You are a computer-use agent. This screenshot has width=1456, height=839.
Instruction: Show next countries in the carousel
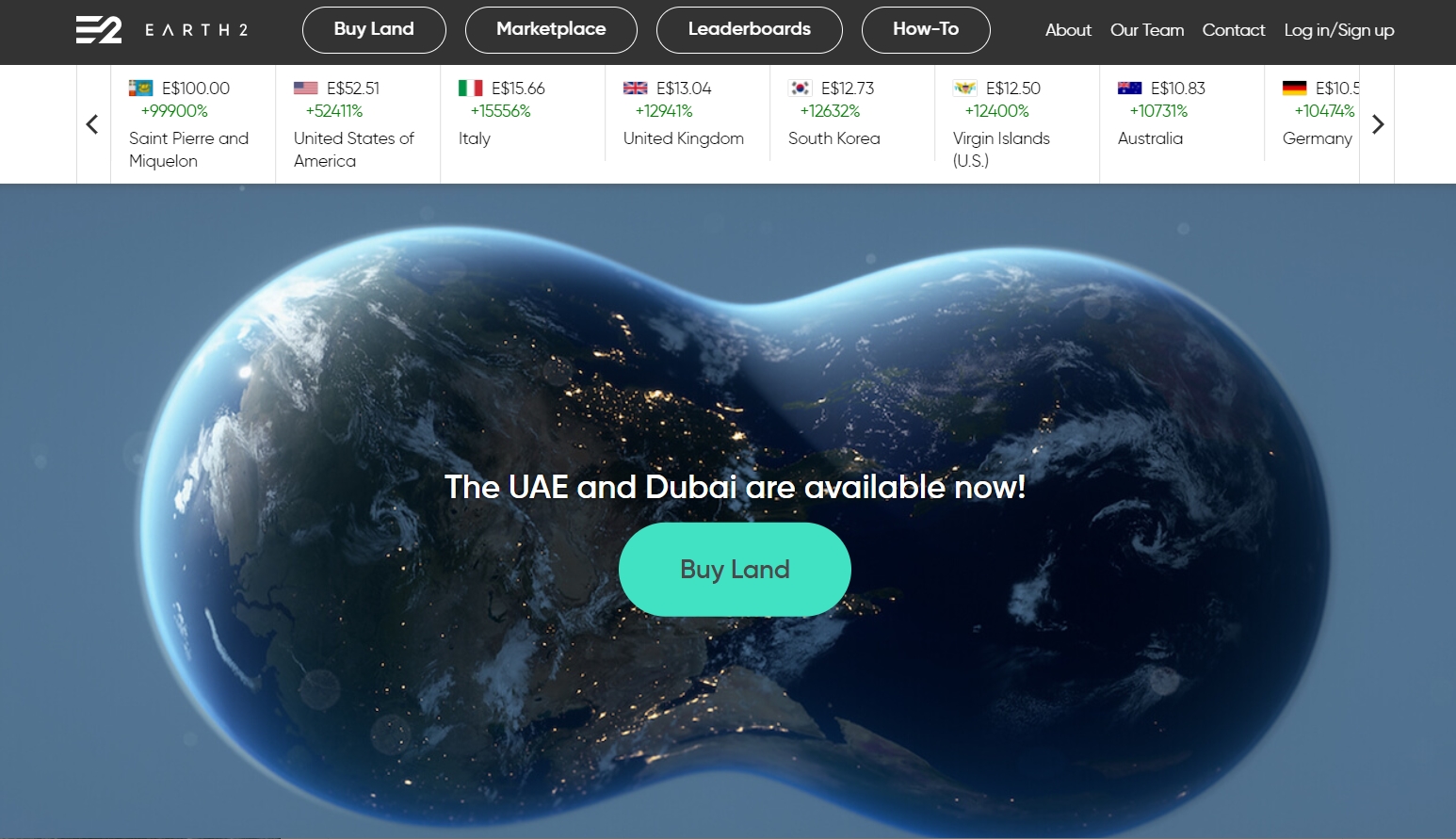[x=1378, y=124]
